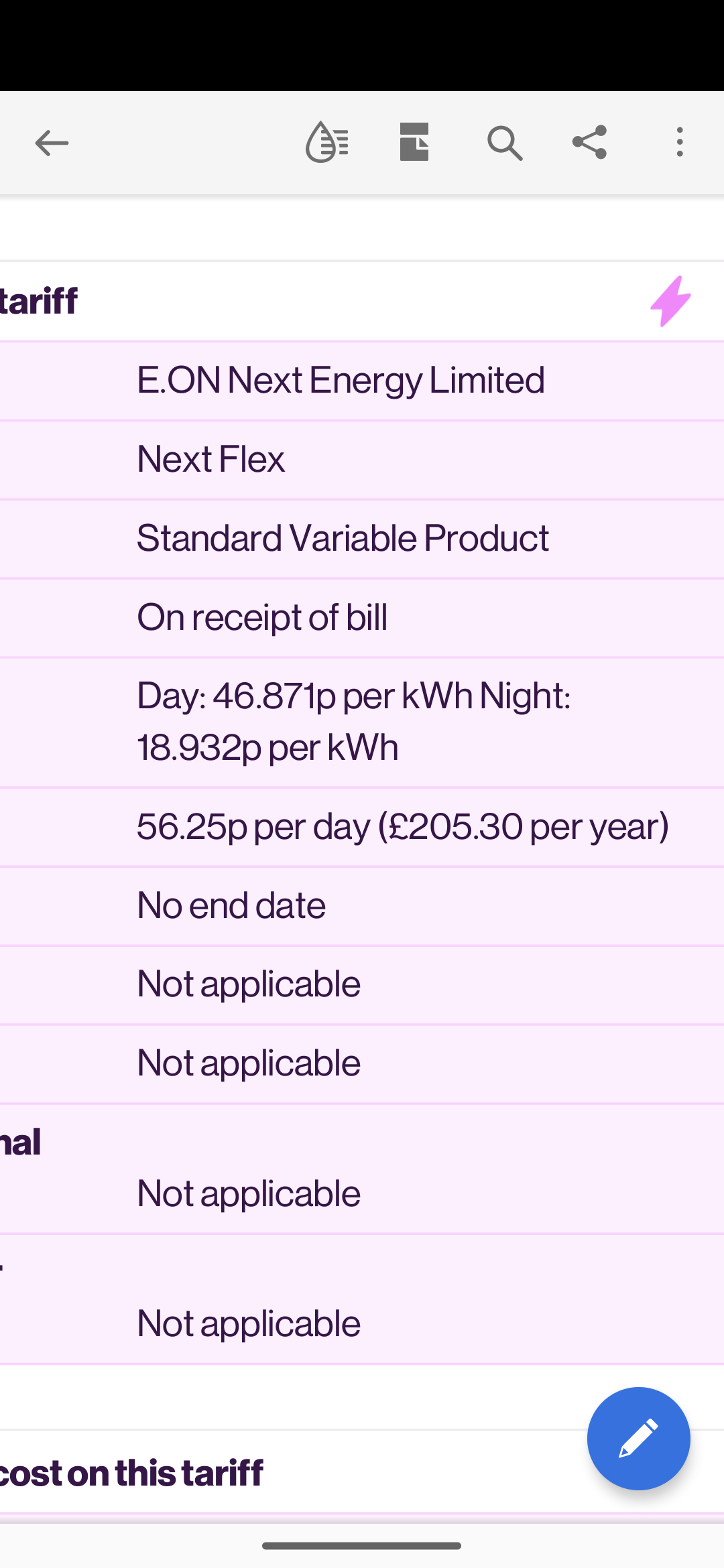724x1568 pixels.
Task: Tap 'Not applicable' directly below 'No end date'
Action: tap(249, 984)
